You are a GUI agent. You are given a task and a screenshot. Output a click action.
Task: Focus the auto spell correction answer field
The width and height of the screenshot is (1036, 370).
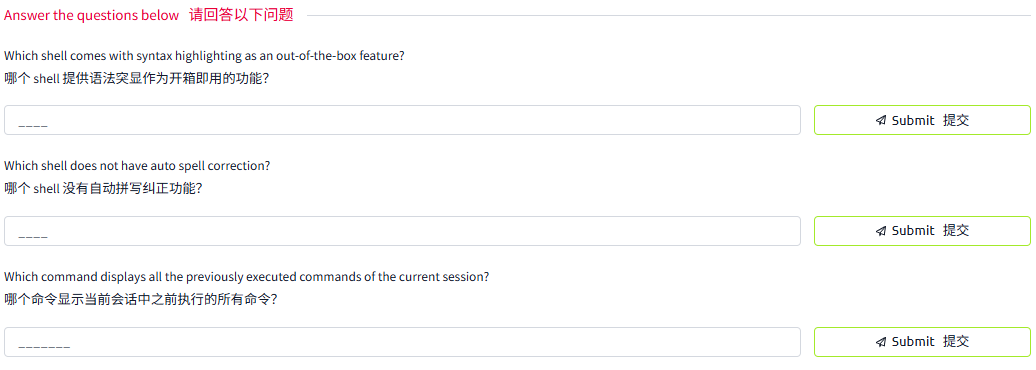point(402,231)
